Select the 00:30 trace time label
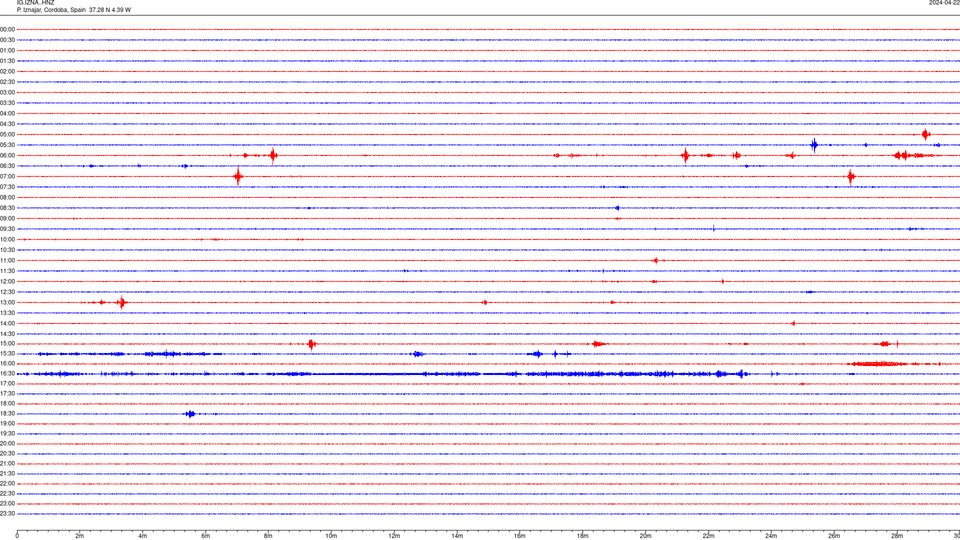This screenshot has height=540, width=960. (x=7, y=40)
